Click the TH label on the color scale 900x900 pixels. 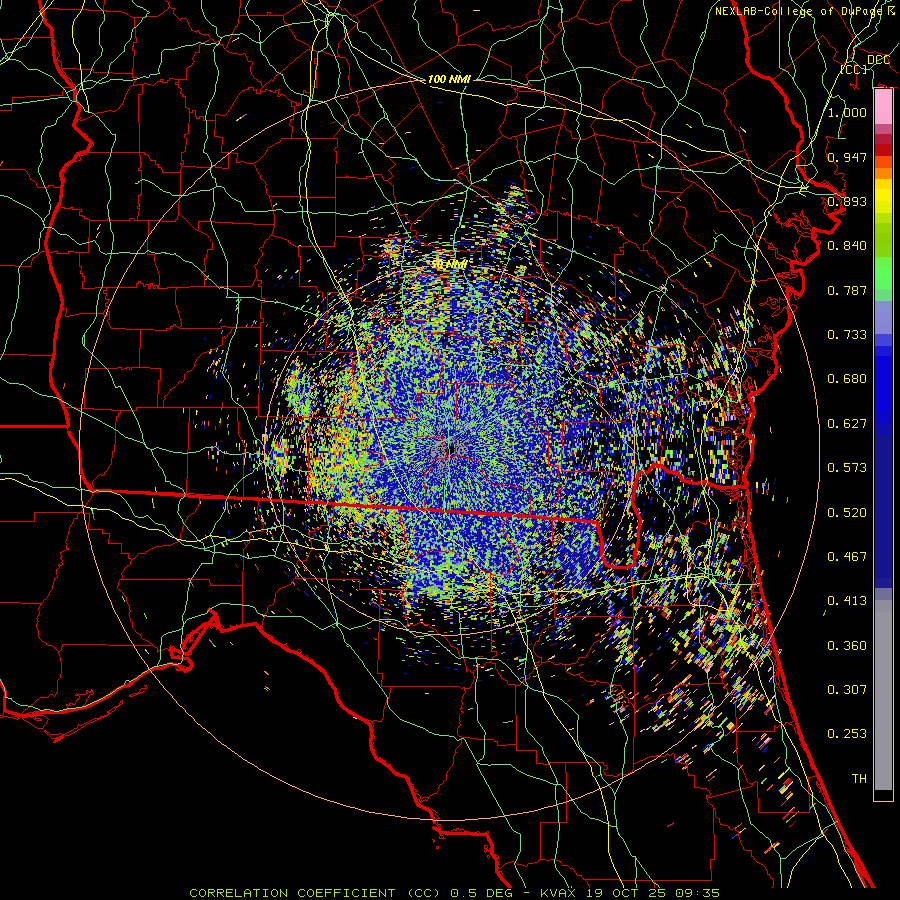(859, 779)
